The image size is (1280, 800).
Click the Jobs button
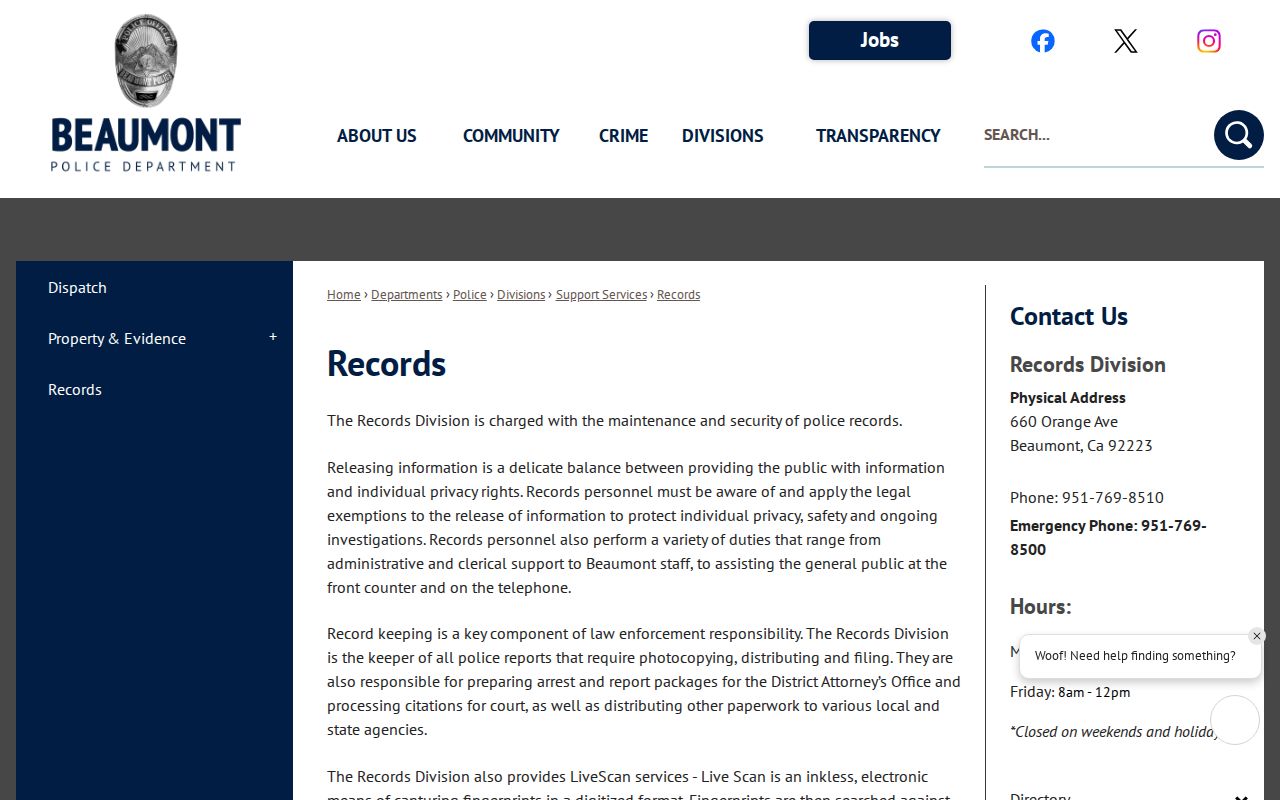pyautogui.click(x=880, y=40)
